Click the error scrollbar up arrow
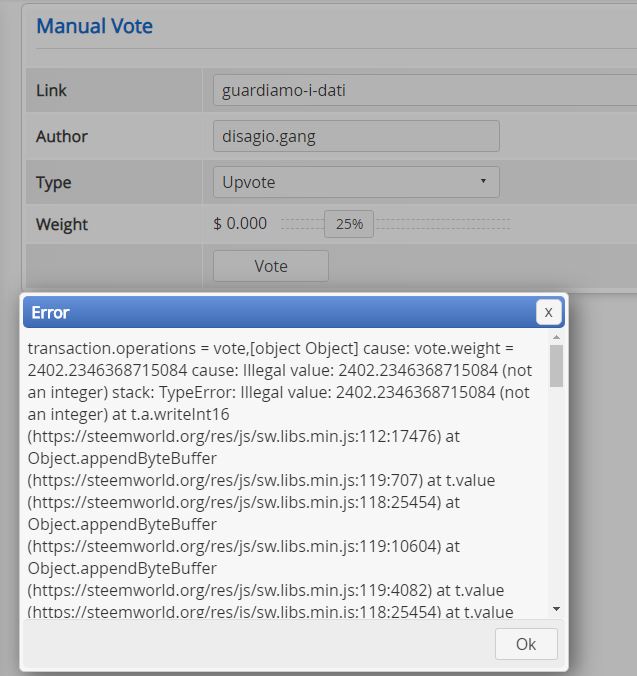The width and height of the screenshot is (637, 676). pyautogui.click(x=556, y=337)
